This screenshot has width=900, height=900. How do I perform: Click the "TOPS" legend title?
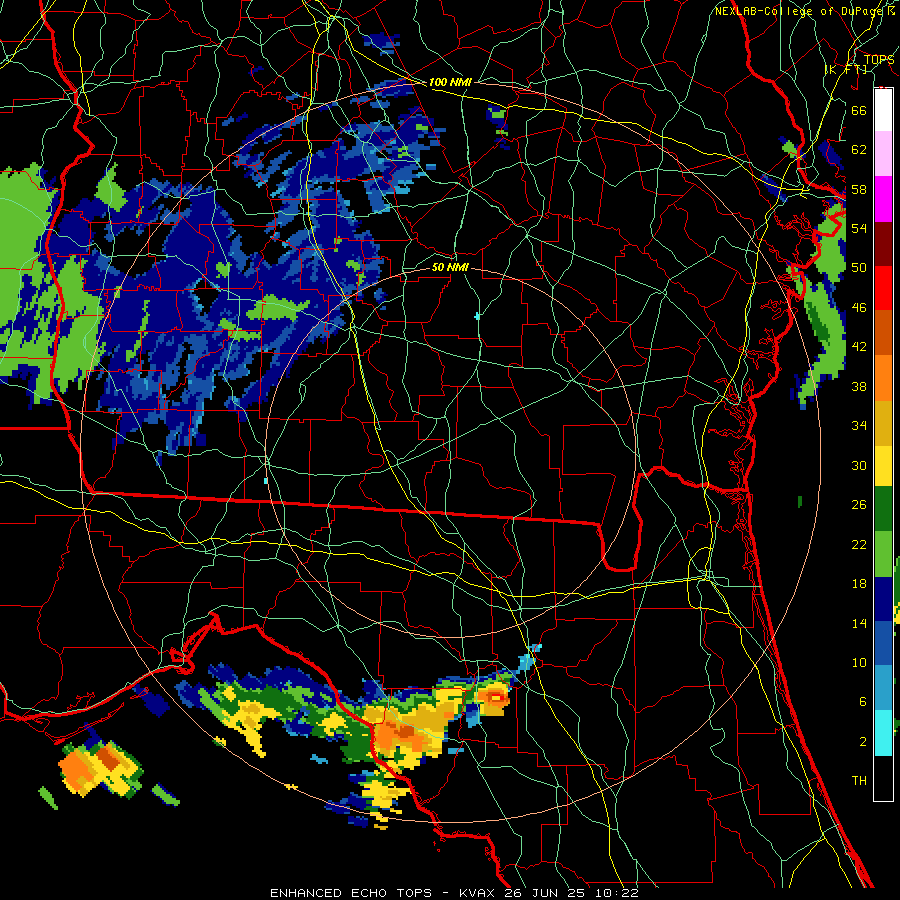pyautogui.click(x=879, y=59)
